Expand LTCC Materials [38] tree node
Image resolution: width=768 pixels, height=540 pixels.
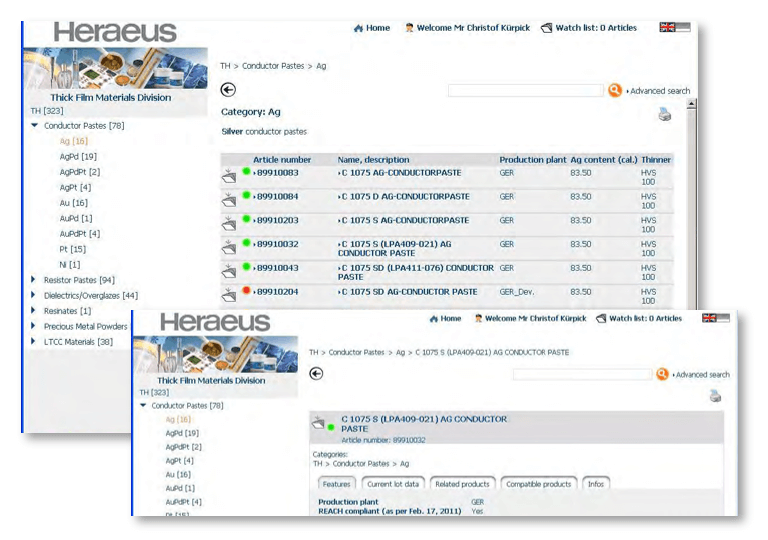click(x=33, y=341)
